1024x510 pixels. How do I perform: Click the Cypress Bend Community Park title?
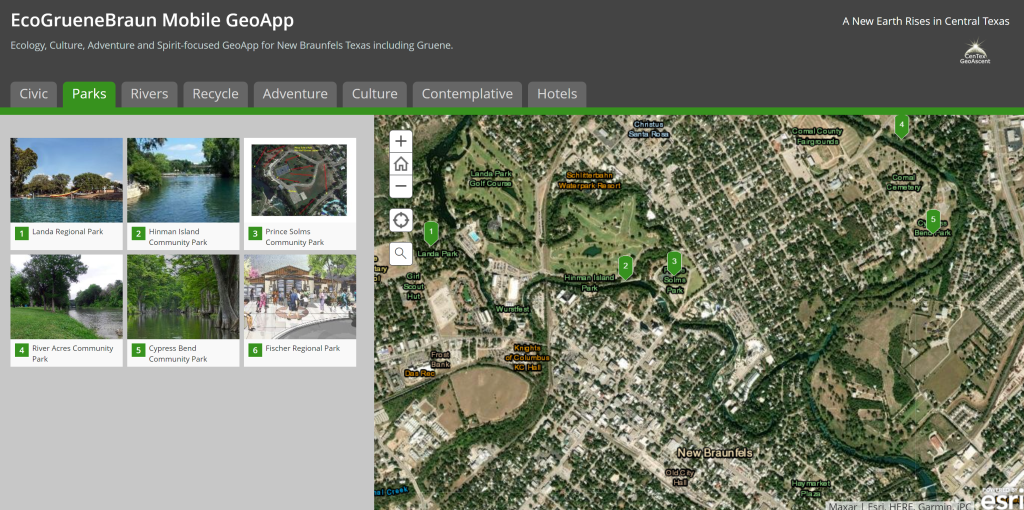coord(178,354)
